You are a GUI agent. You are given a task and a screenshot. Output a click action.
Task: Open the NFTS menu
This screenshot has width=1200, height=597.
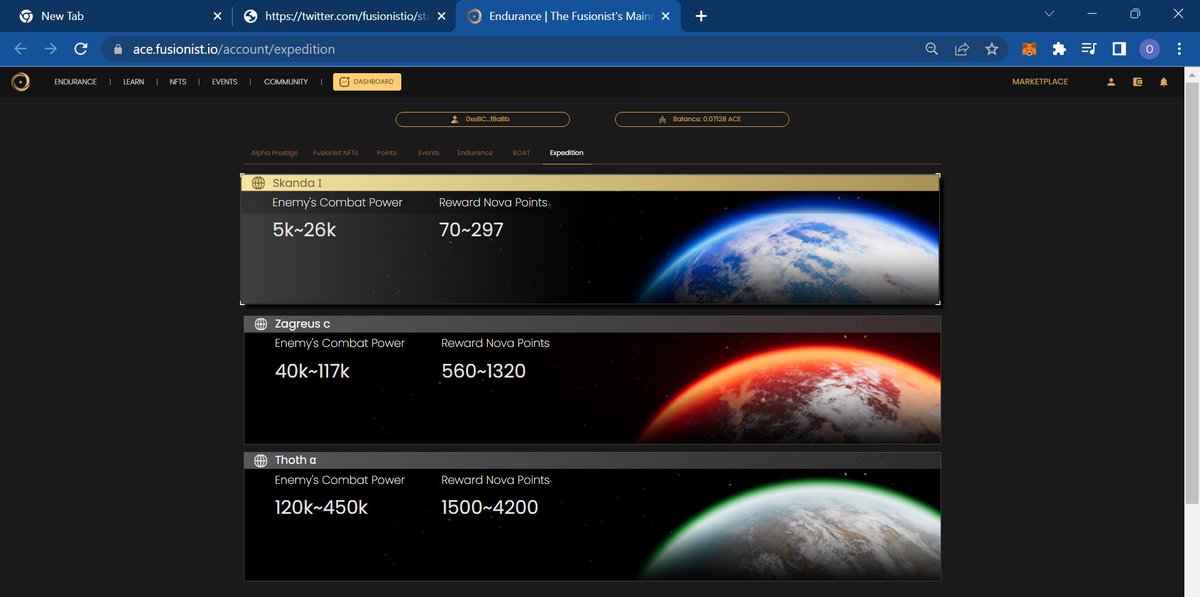178,82
